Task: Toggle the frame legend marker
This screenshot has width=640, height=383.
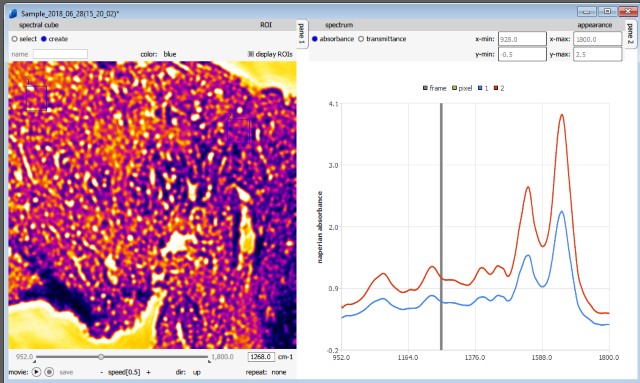Action: point(425,88)
